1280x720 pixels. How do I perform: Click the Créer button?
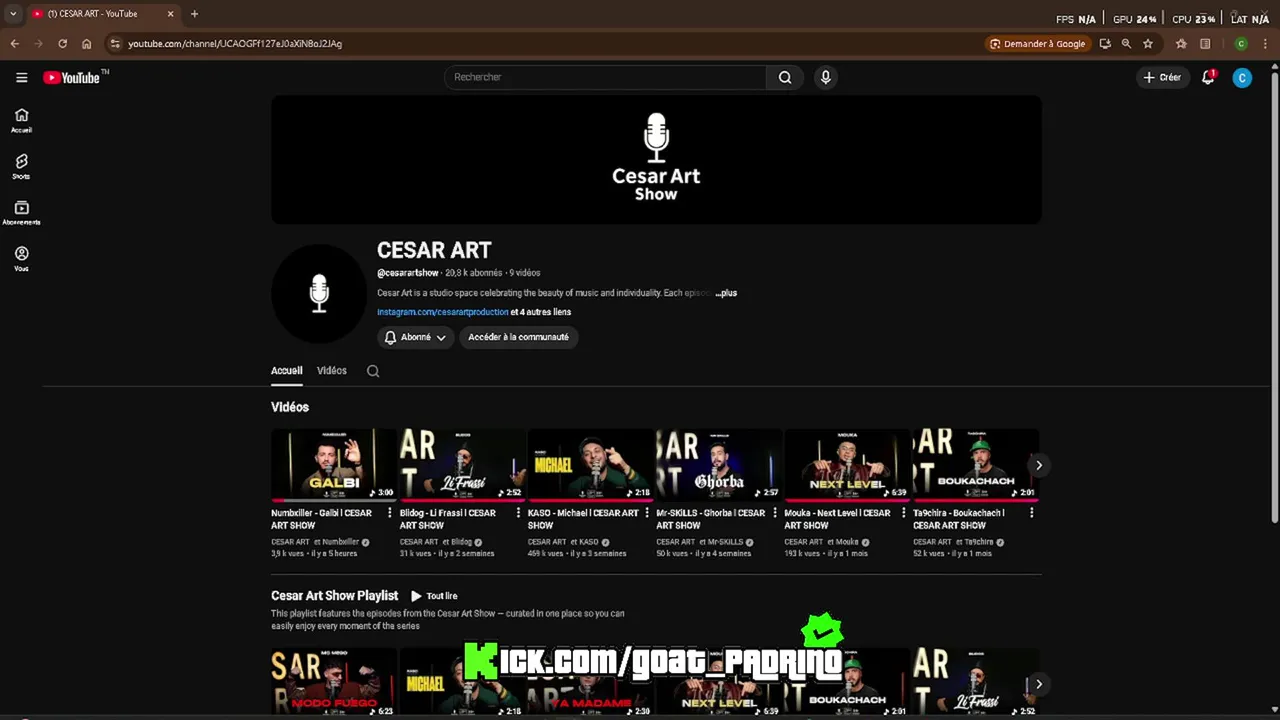[x=1163, y=77]
